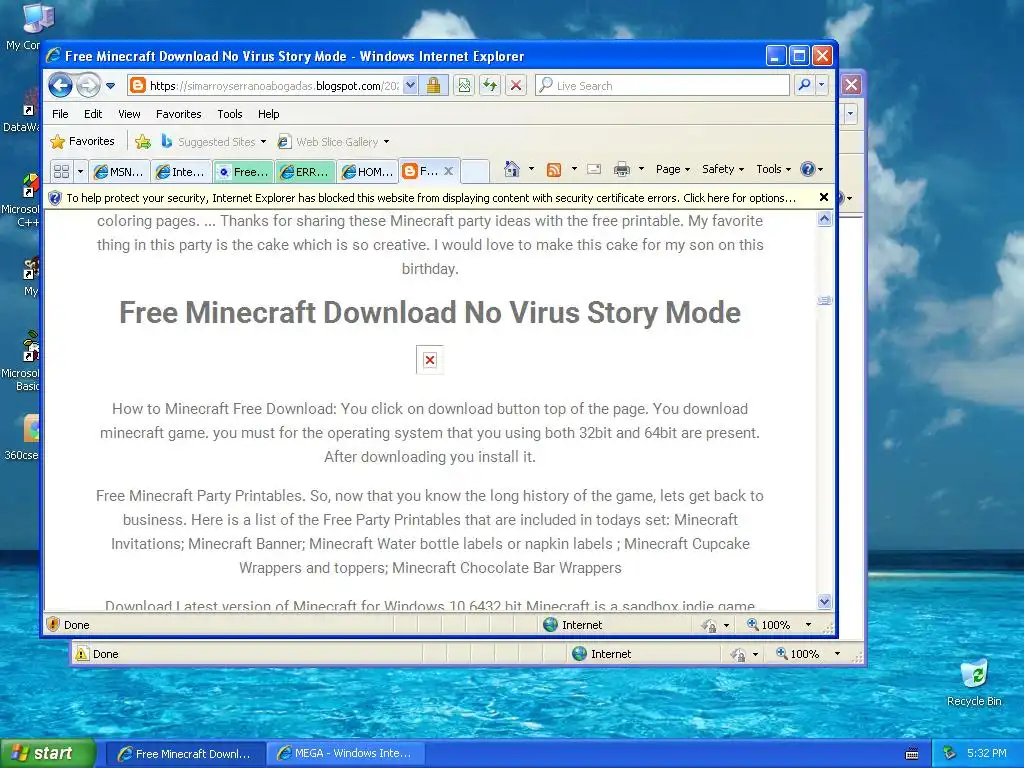Open the command bar Tools dropdown
Image resolution: width=1024 pixels, height=768 pixels.
pyautogui.click(x=773, y=169)
